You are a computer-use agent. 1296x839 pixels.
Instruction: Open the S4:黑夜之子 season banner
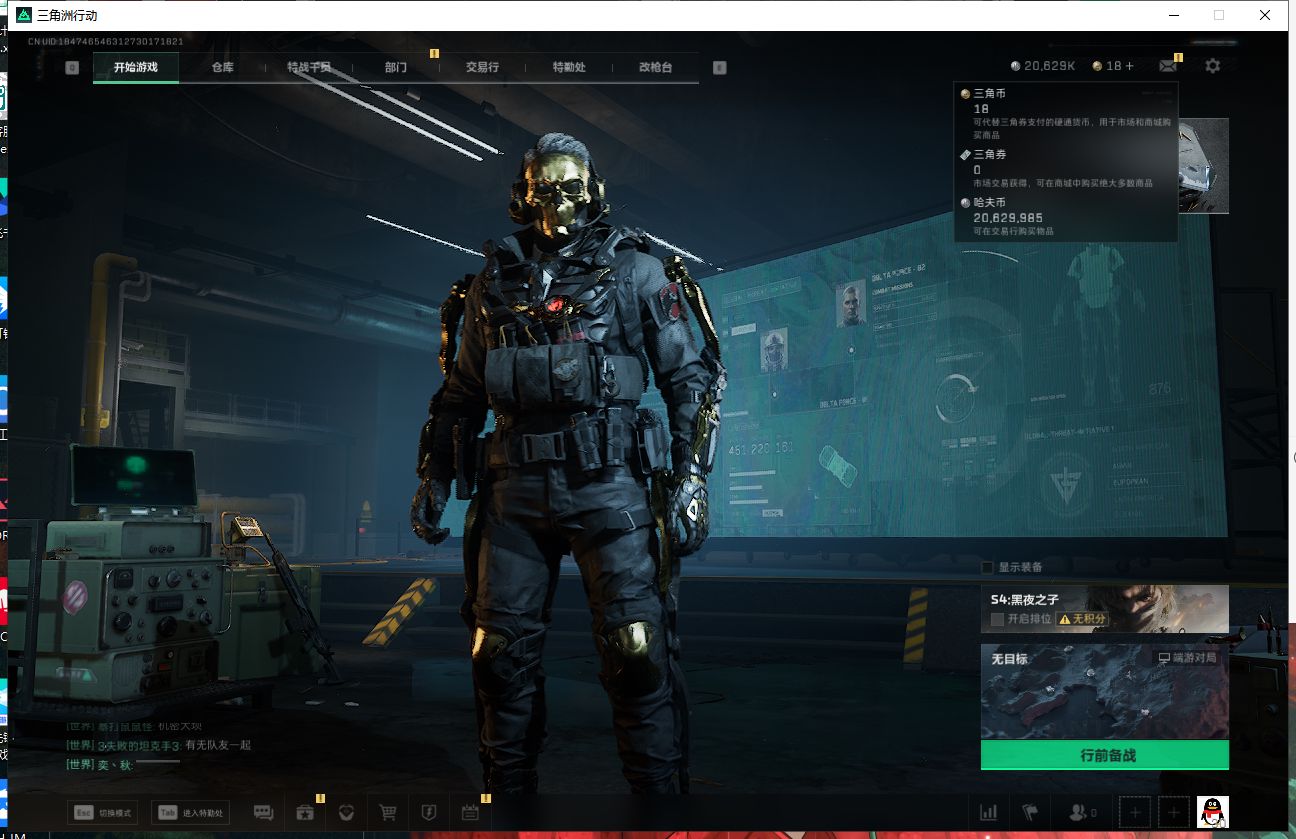(x=1104, y=609)
